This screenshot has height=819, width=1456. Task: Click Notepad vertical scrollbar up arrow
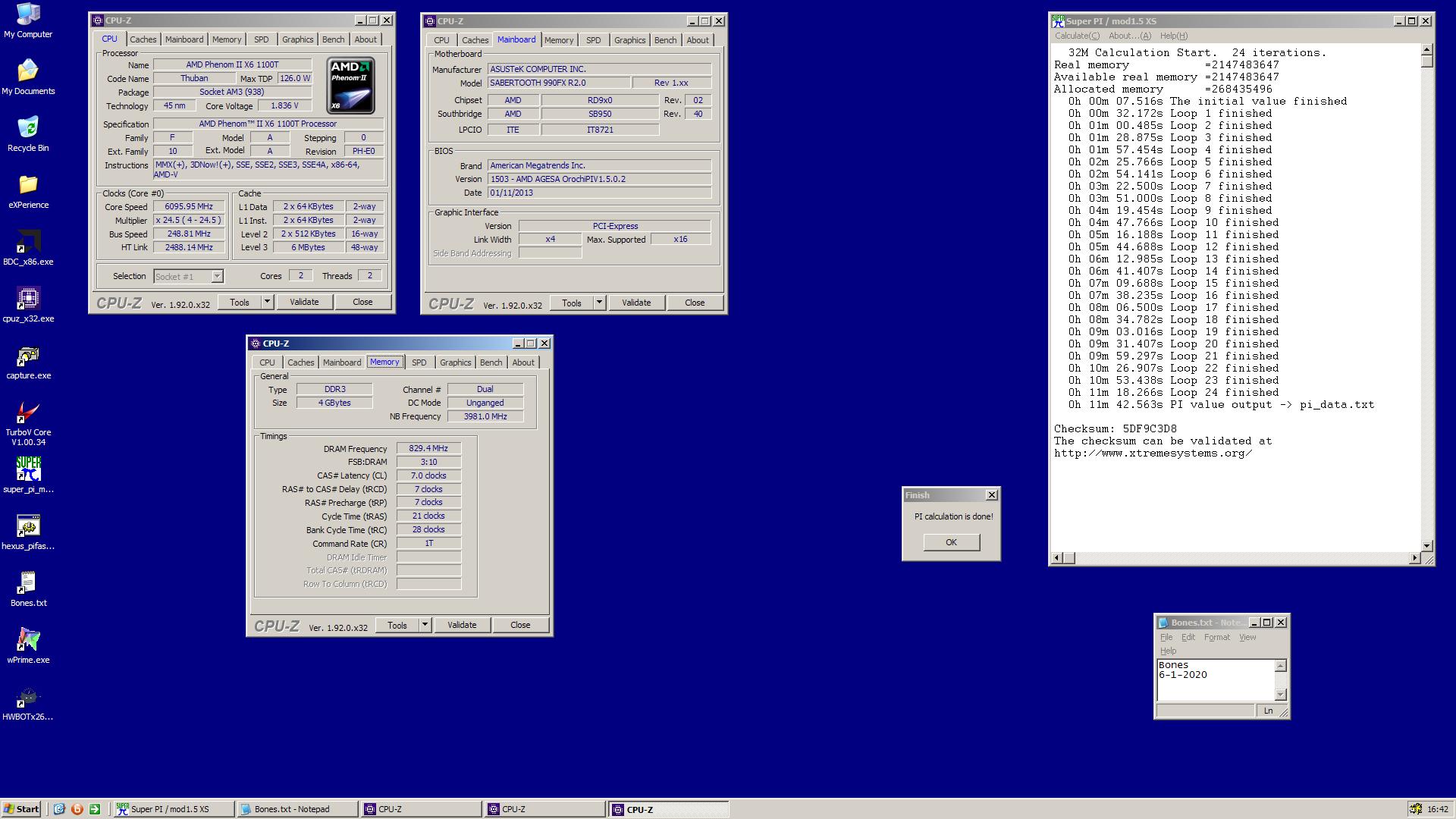(1281, 666)
